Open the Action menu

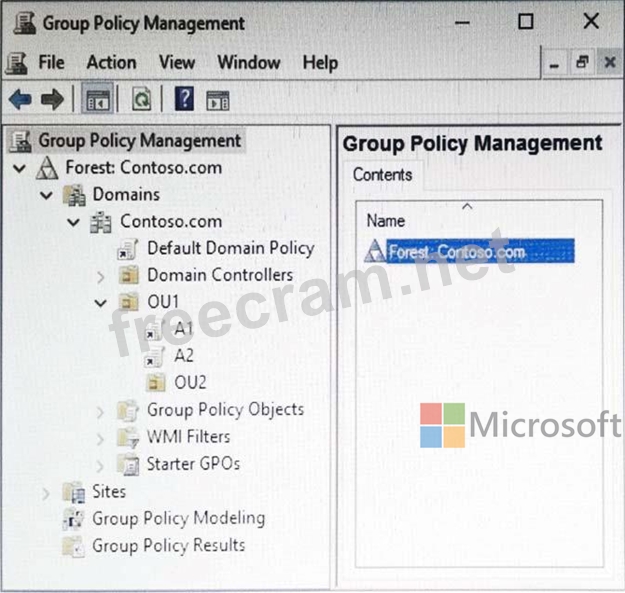[x=112, y=63]
